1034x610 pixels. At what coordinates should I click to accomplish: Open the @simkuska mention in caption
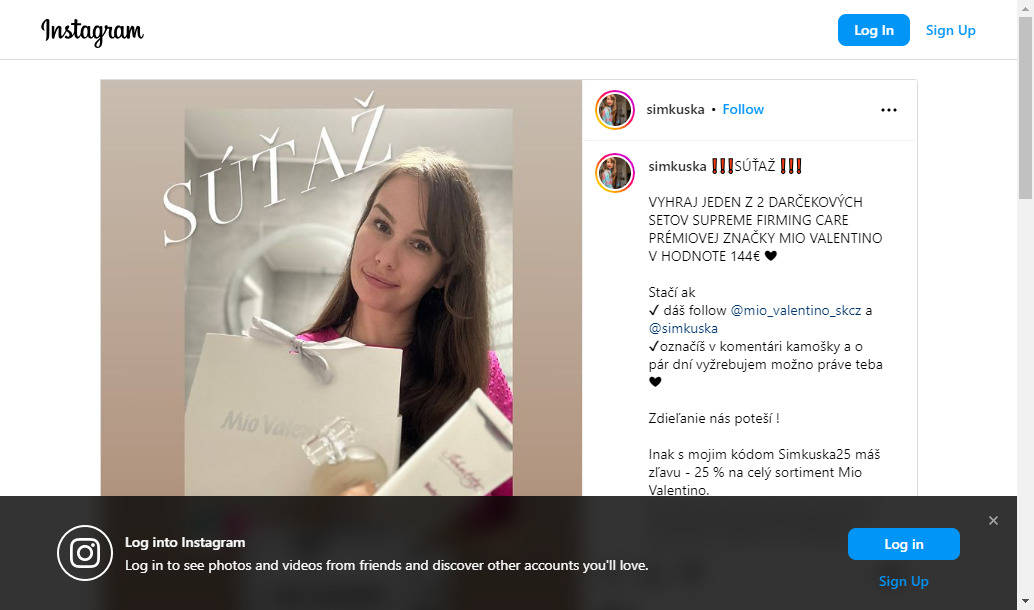click(683, 328)
